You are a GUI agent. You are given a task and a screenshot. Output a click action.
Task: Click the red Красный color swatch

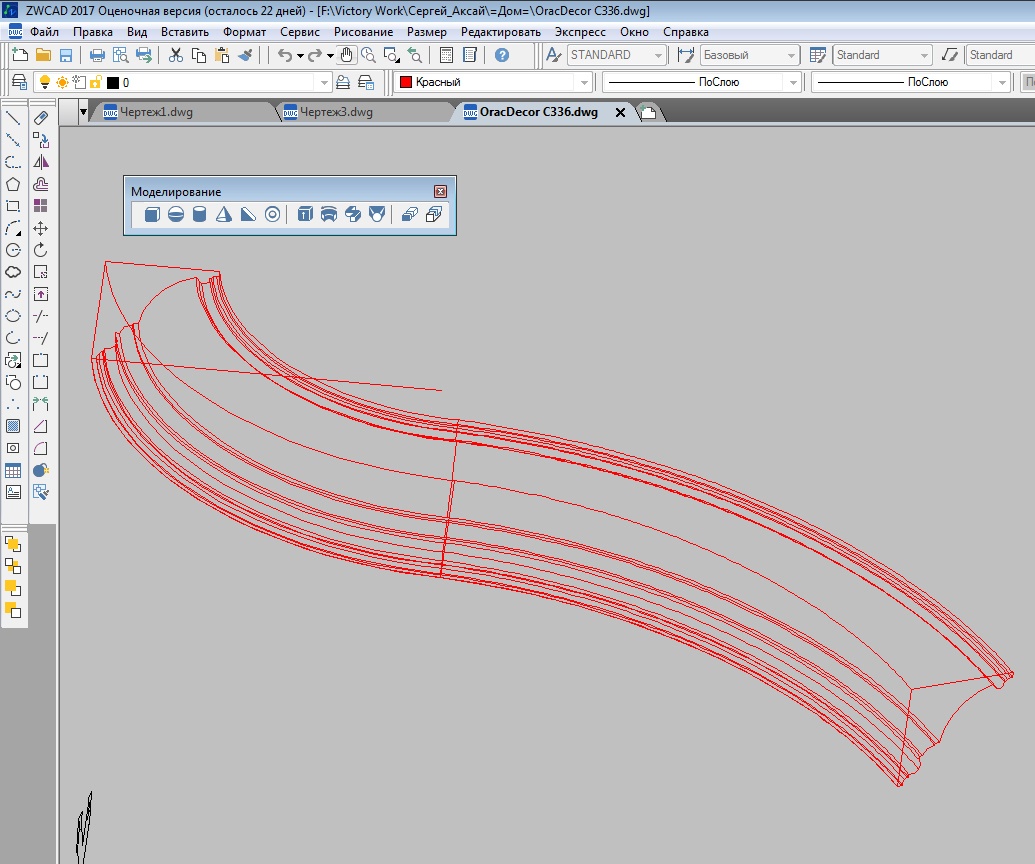point(406,82)
